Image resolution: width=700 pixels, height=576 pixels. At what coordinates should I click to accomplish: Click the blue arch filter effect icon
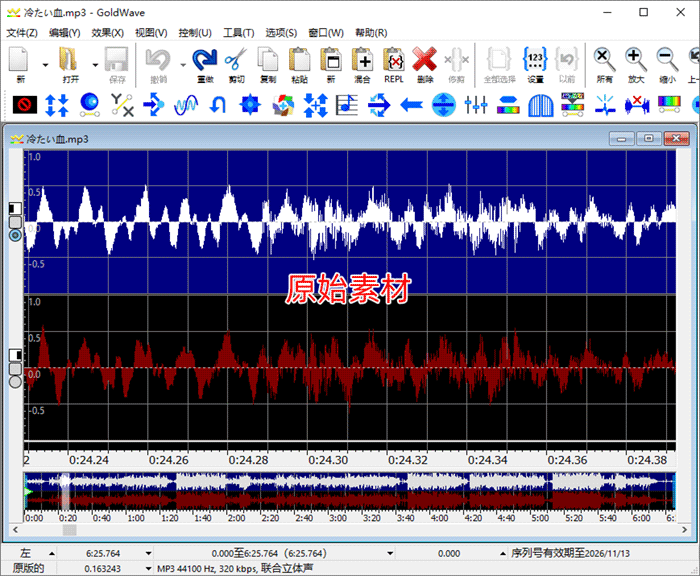(541, 106)
